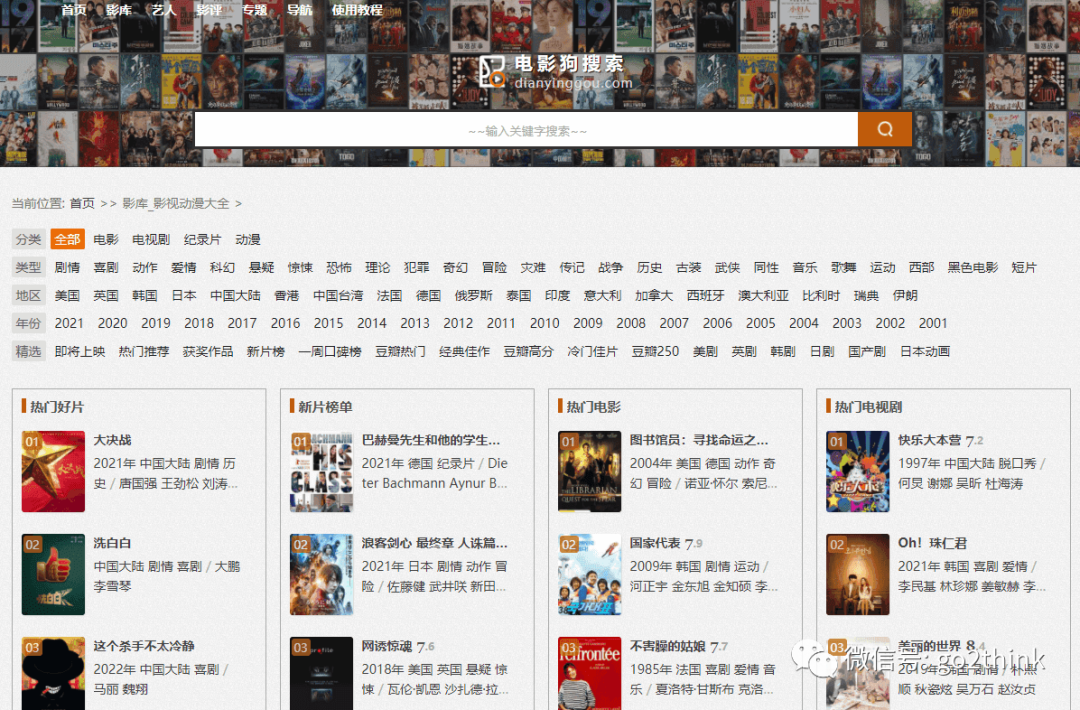Open the 艺人 top navigation item
The width and height of the screenshot is (1080, 710).
pyautogui.click(x=164, y=10)
